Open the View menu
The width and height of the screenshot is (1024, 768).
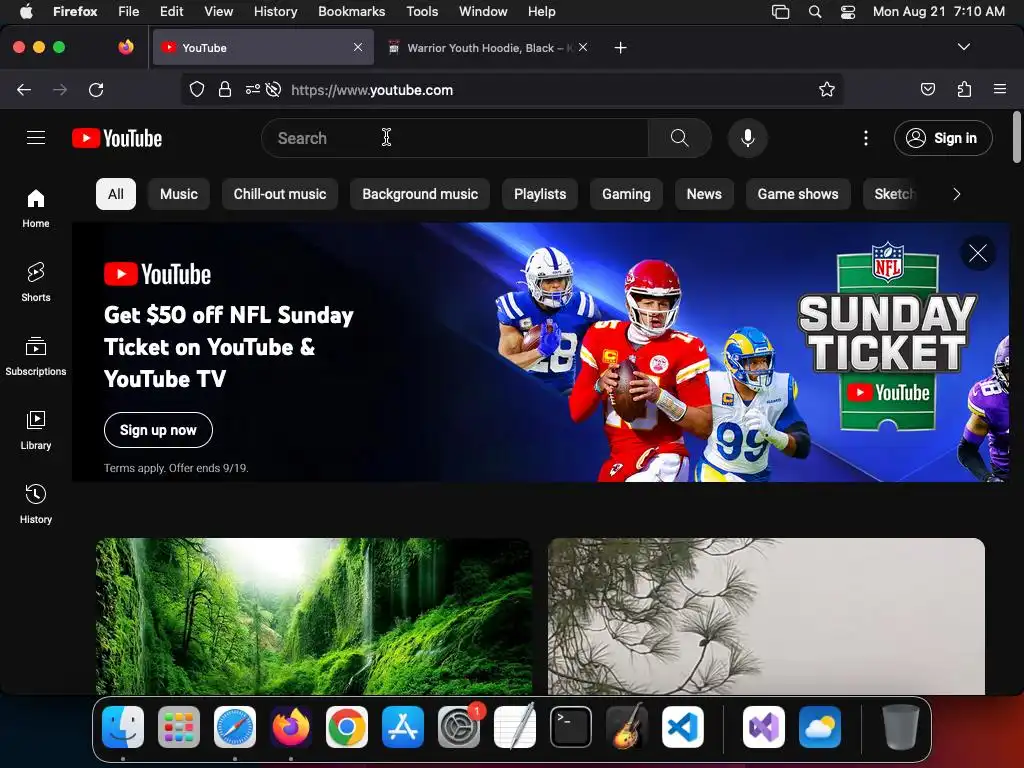coord(218,12)
